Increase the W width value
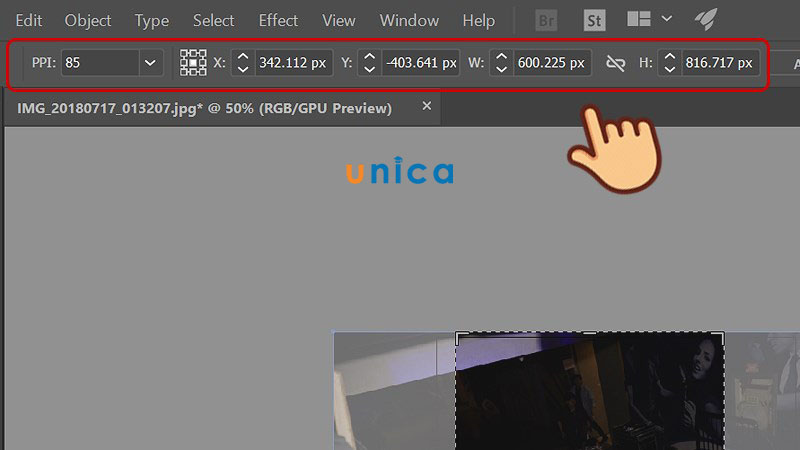The height and width of the screenshot is (450, 800). click(502, 57)
